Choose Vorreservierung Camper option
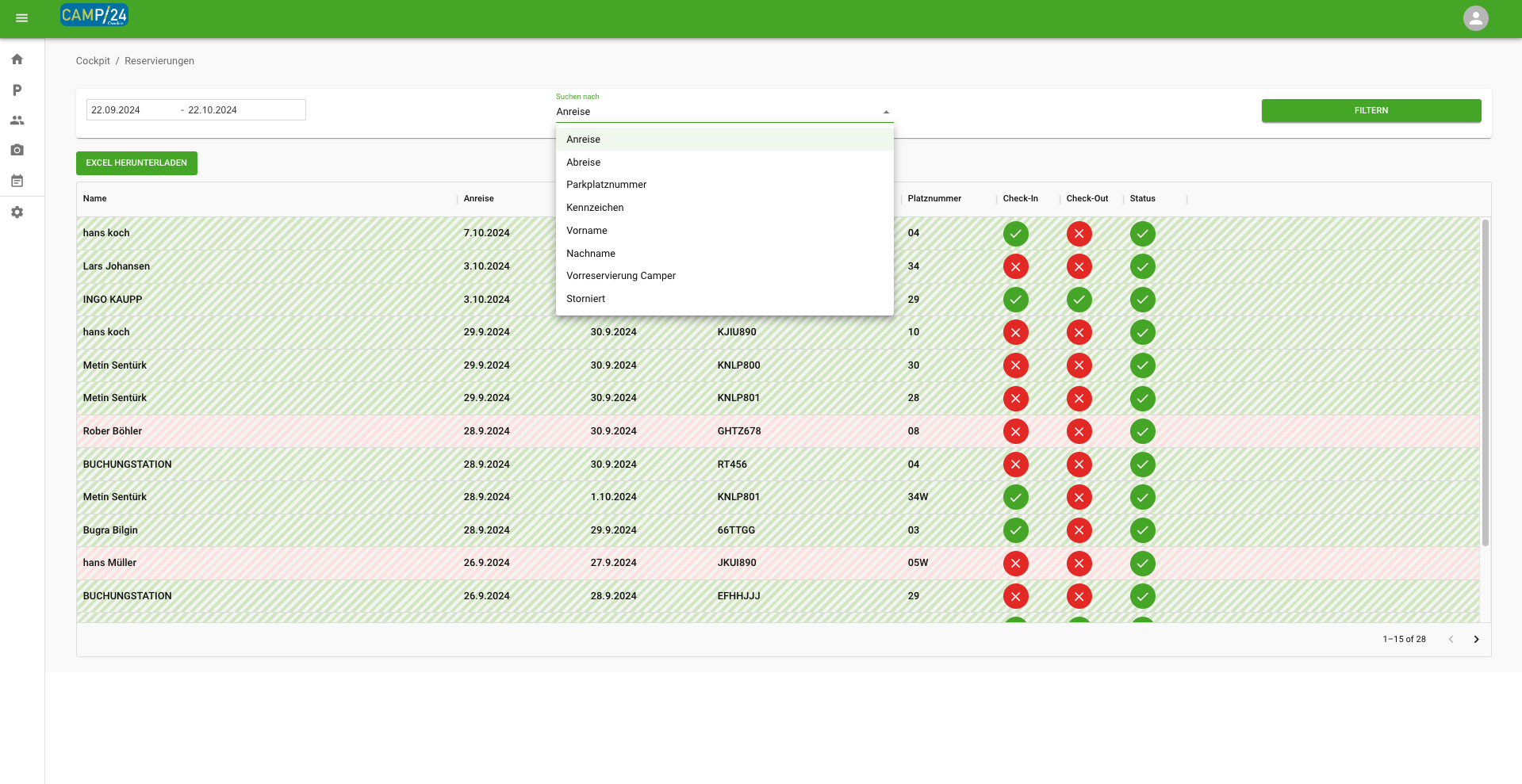Screen dimensions: 1522x784 621,276
